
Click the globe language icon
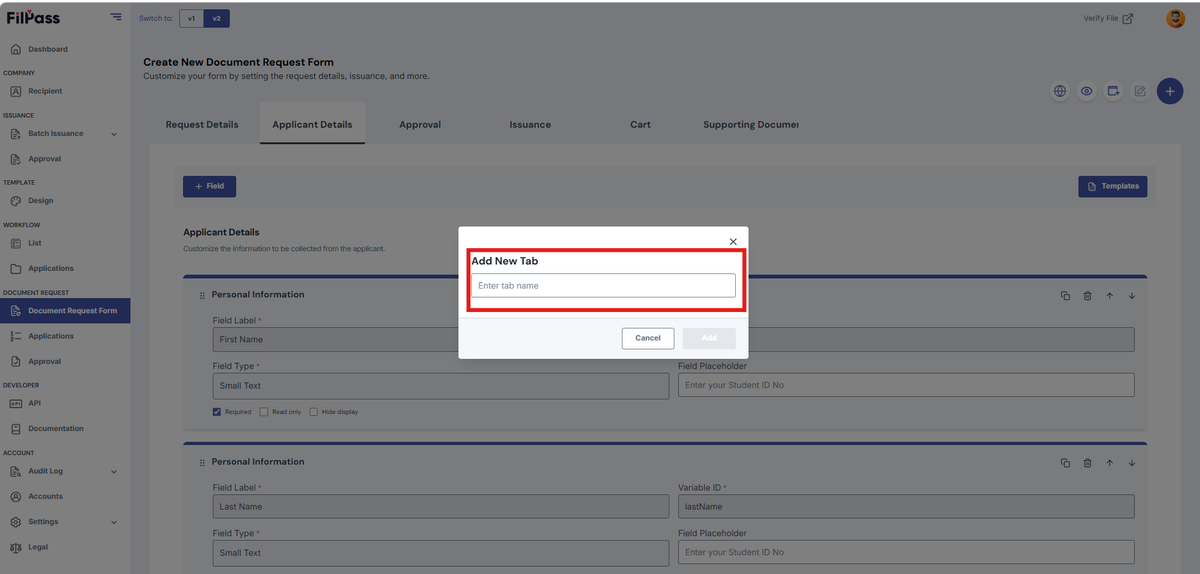pyautogui.click(x=1060, y=91)
